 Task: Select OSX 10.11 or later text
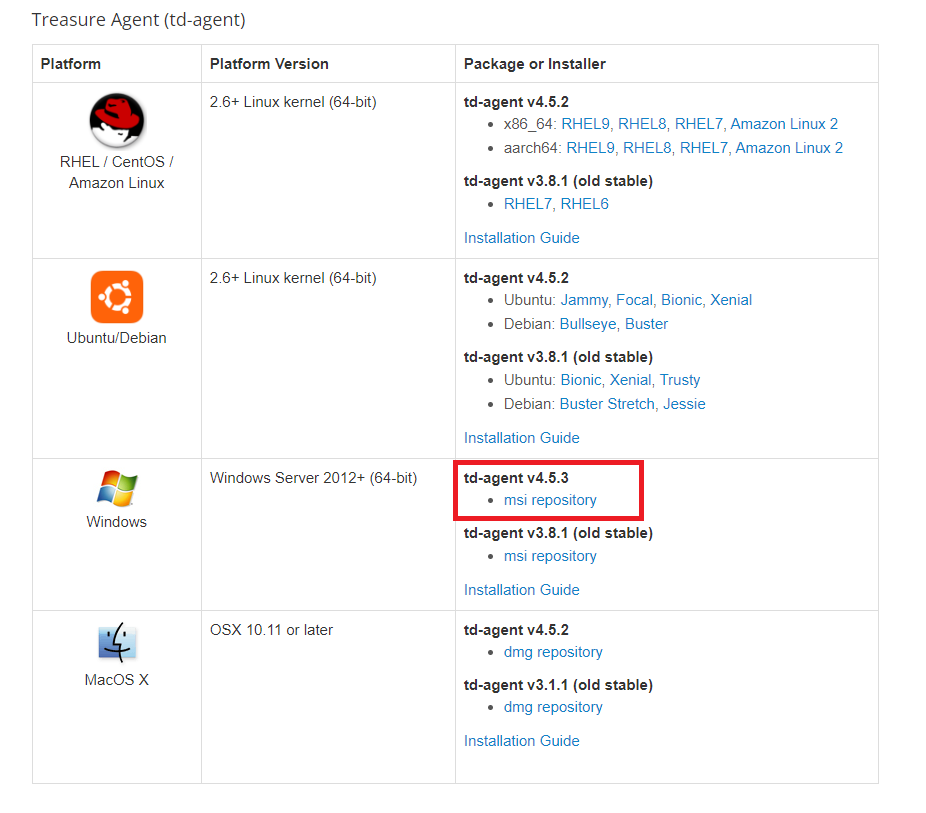pyautogui.click(x=271, y=630)
